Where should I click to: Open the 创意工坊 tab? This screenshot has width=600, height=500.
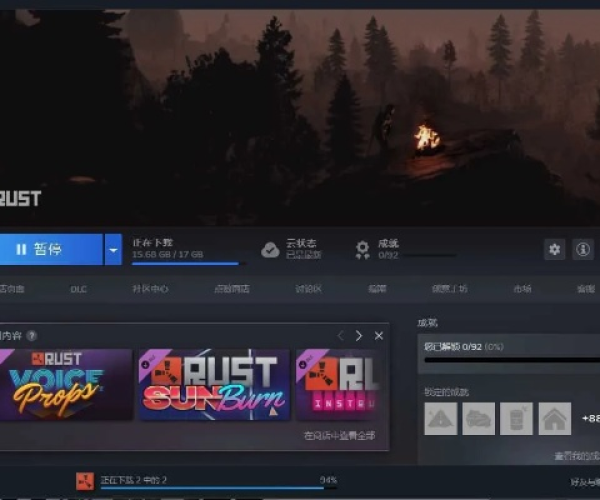coord(450,289)
